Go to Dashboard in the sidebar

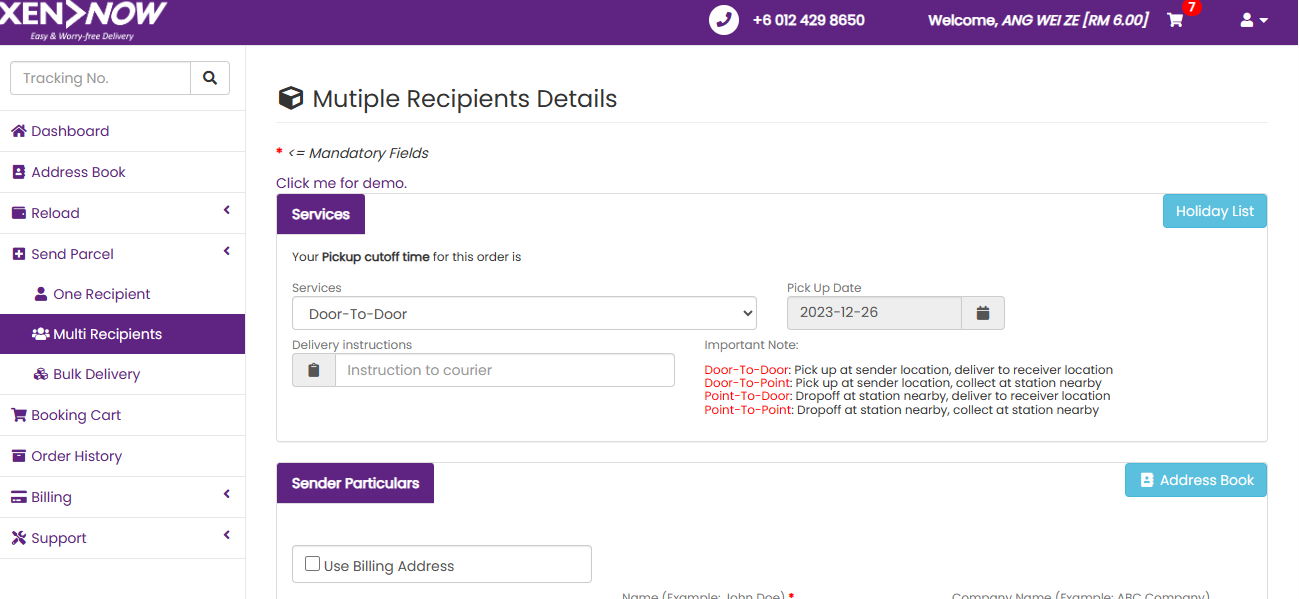[70, 131]
